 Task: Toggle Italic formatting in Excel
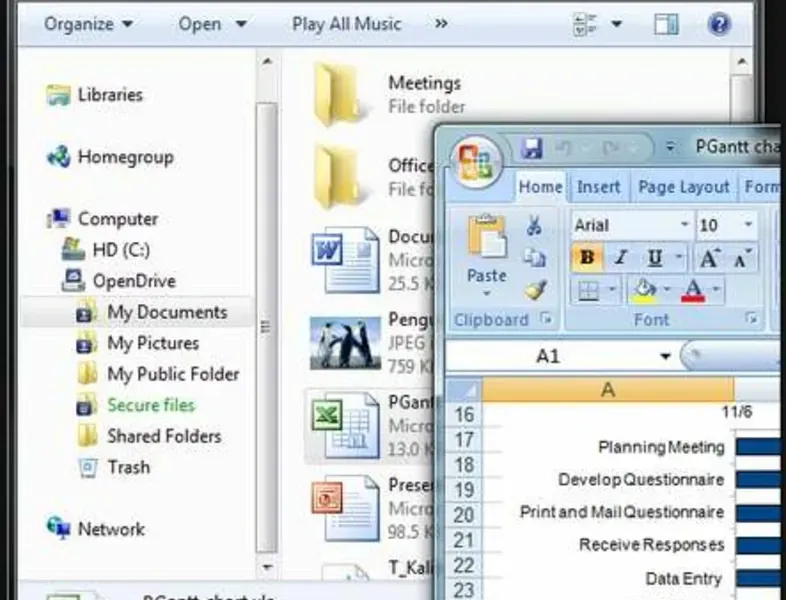point(621,258)
